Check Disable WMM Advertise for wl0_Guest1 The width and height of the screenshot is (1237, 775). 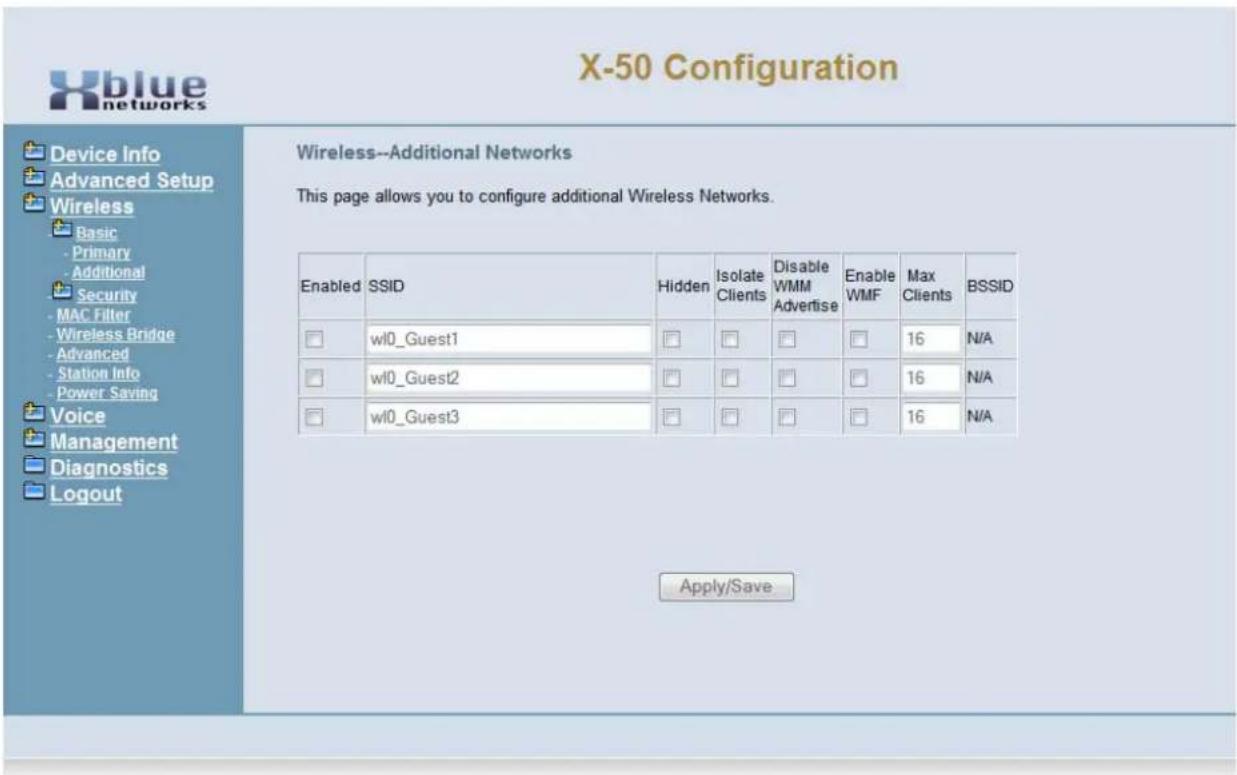coord(788,340)
